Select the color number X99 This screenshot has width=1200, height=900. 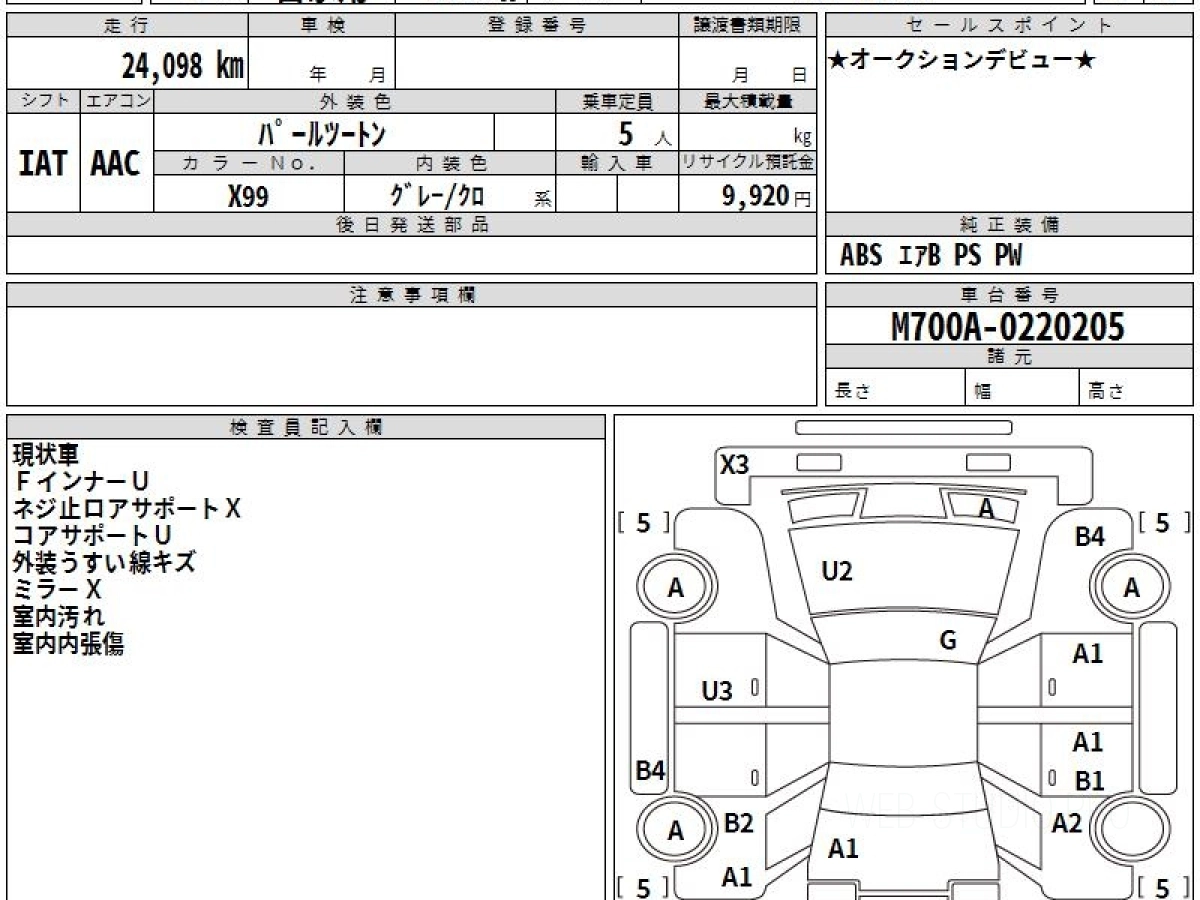(248, 196)
